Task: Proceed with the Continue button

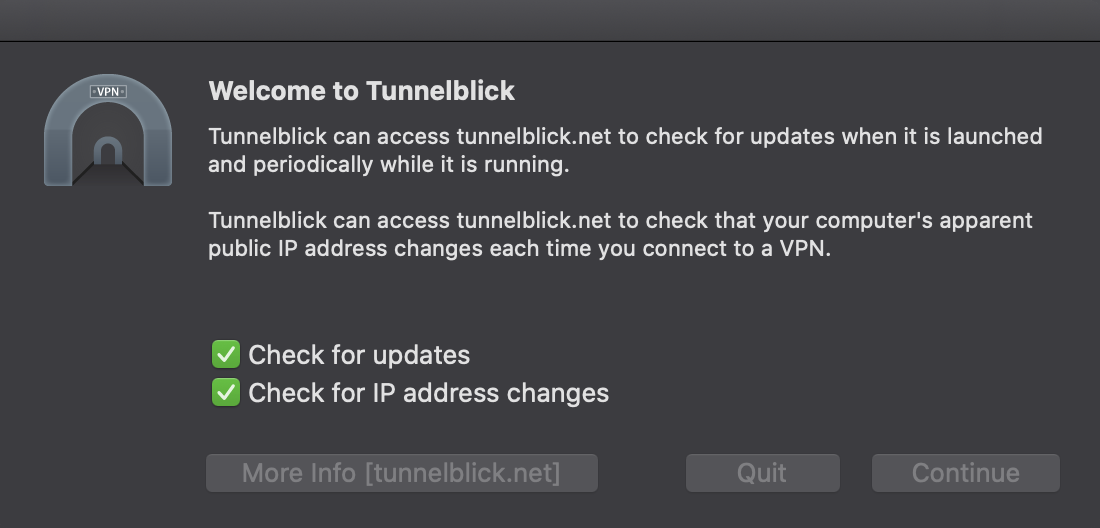Action: click(966, 473)
